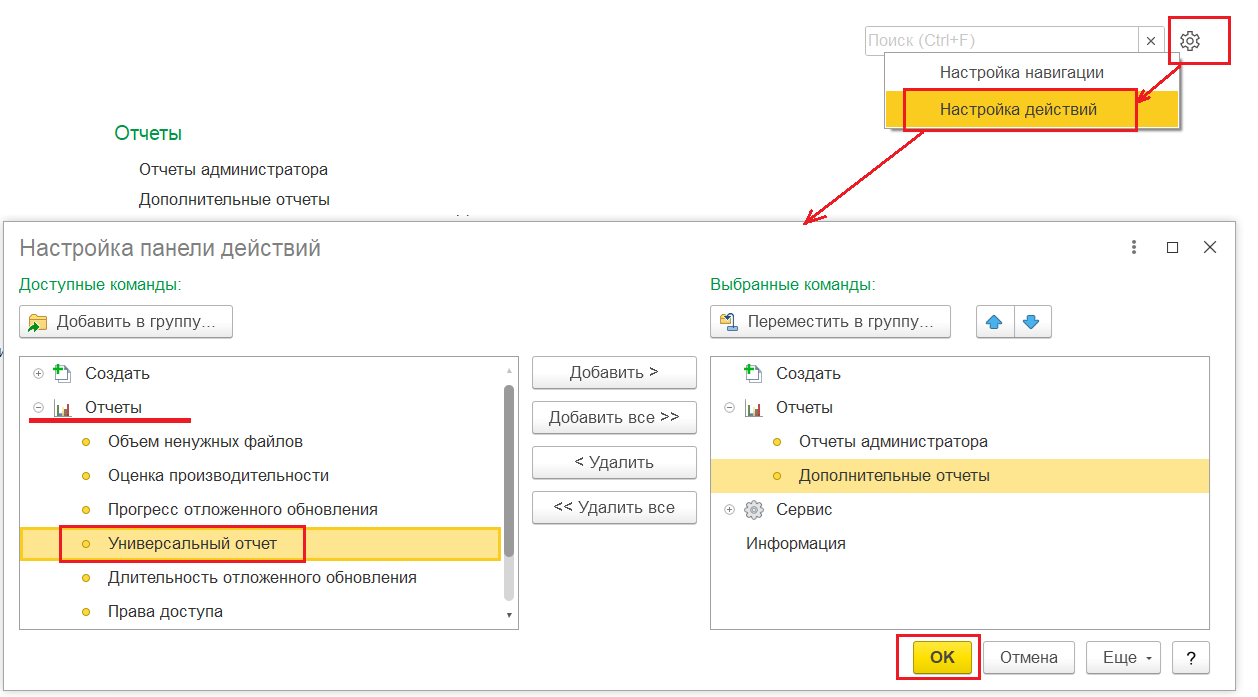
Task: Click the Отчеты chart icon in available commands
Action: click(63, 408)
